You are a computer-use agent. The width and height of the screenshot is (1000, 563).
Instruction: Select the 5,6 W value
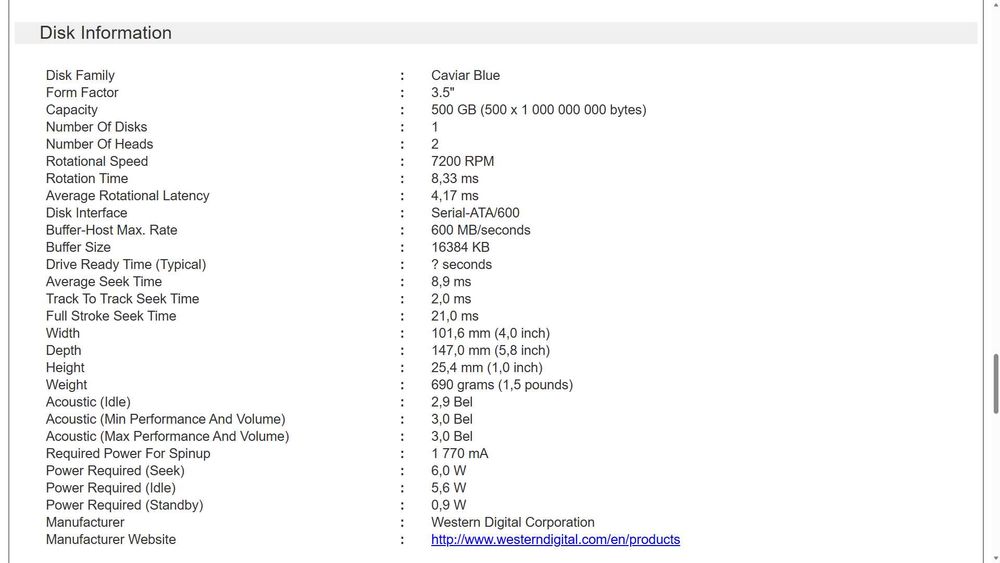click(x=448, y=488)
